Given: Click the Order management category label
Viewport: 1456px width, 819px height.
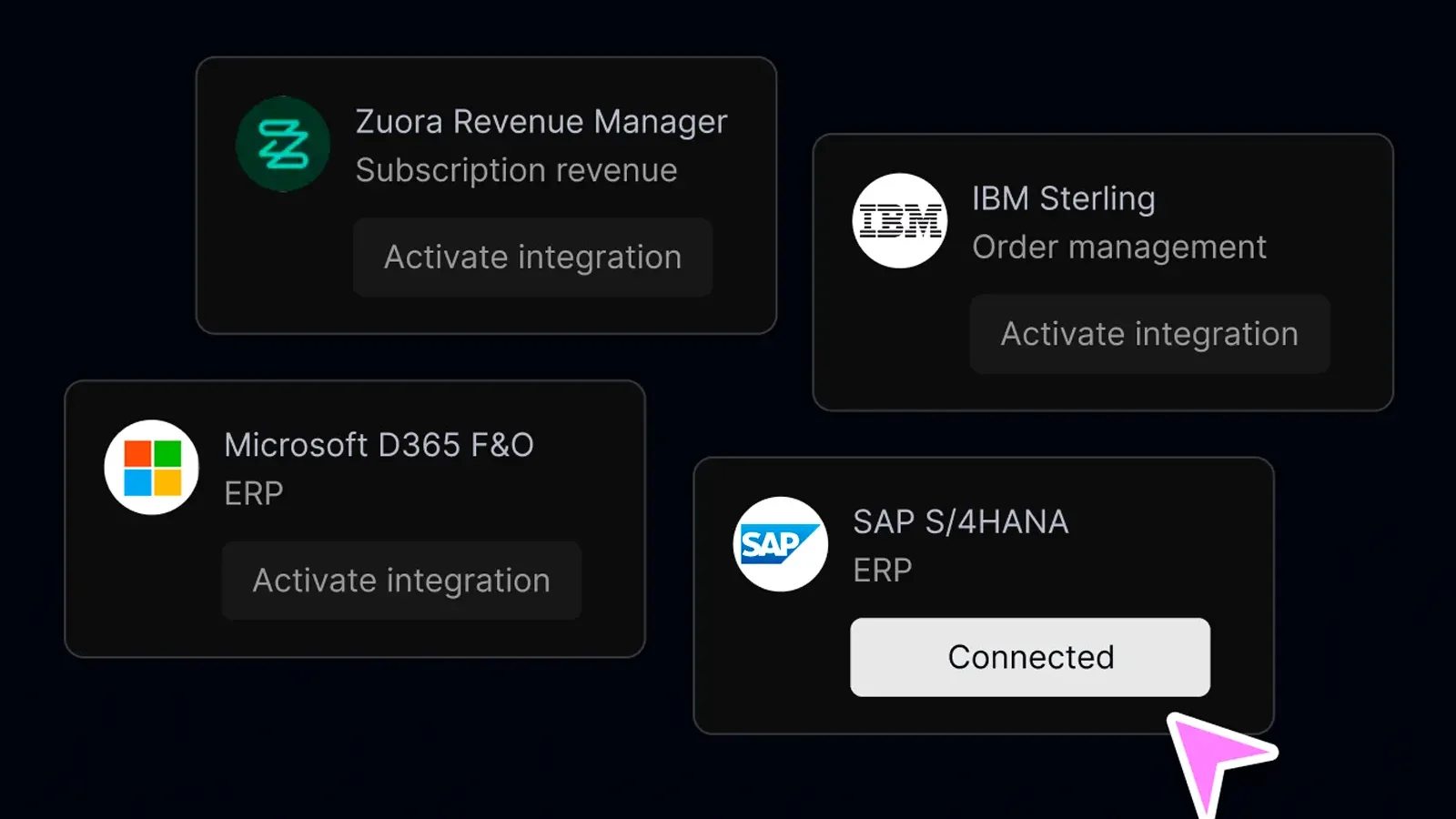Looking at the screenshot, I should tap(1119, 247).
